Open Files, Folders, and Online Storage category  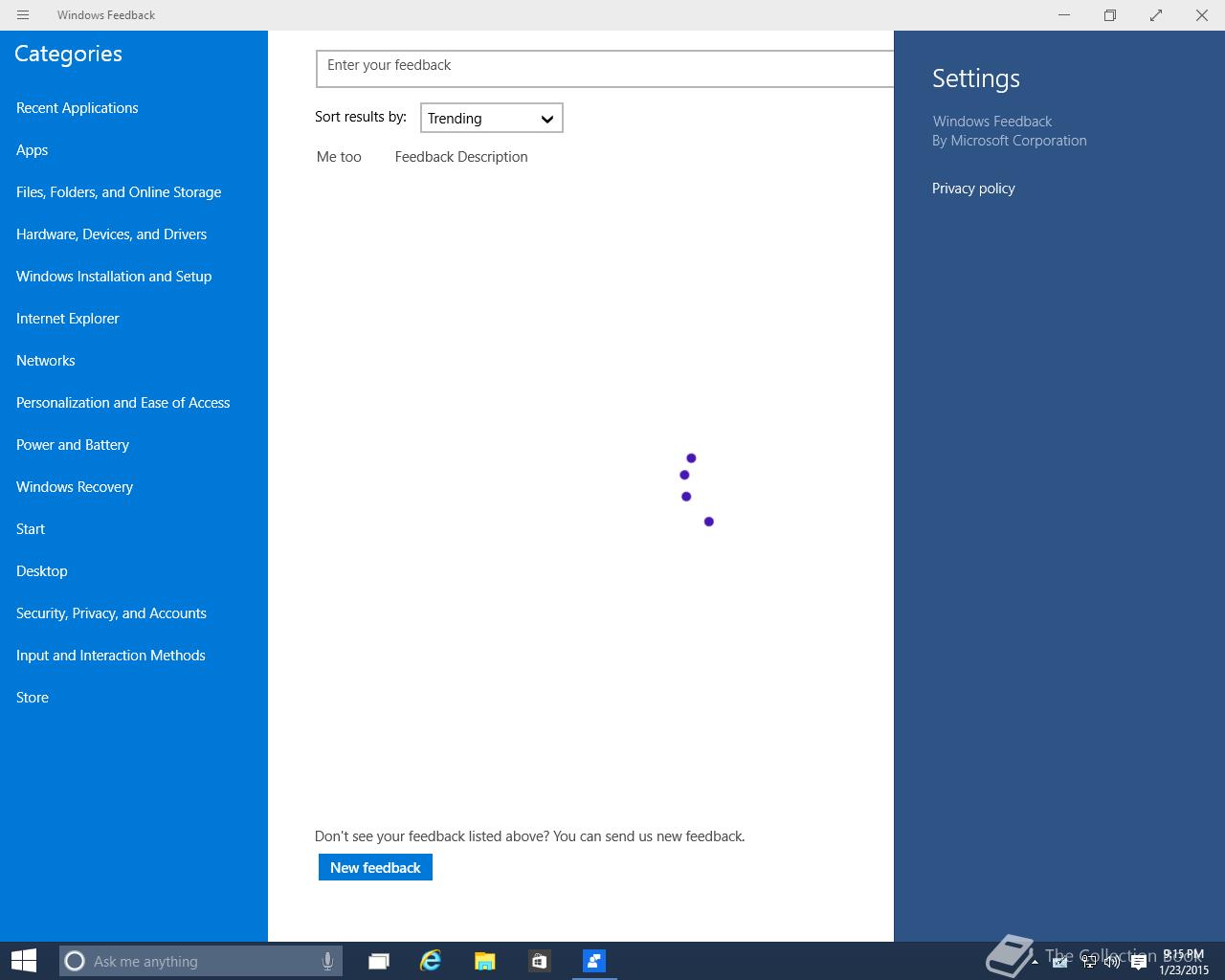(x=119, y=192)
